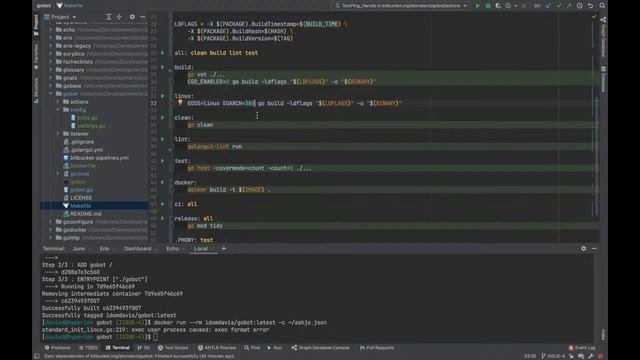Screen dimensions: 640x360
Task: Open the Graph Database Console tool window
Action: click(320, 348)
